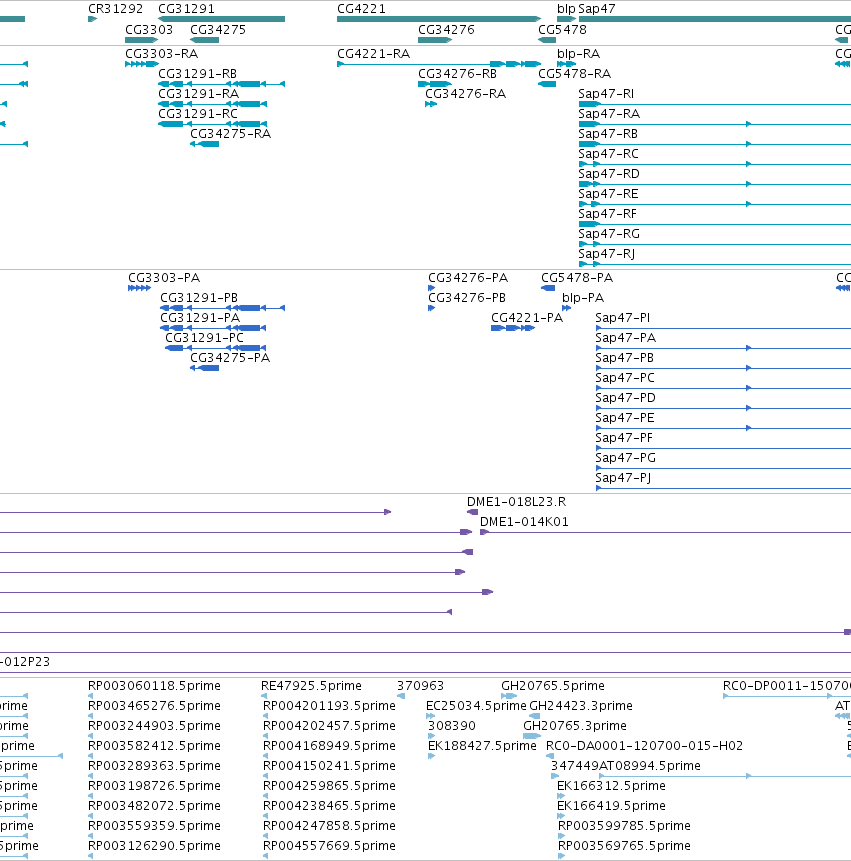
Task: Select EST GH20765.3prime
Action: tap(575, 726)
